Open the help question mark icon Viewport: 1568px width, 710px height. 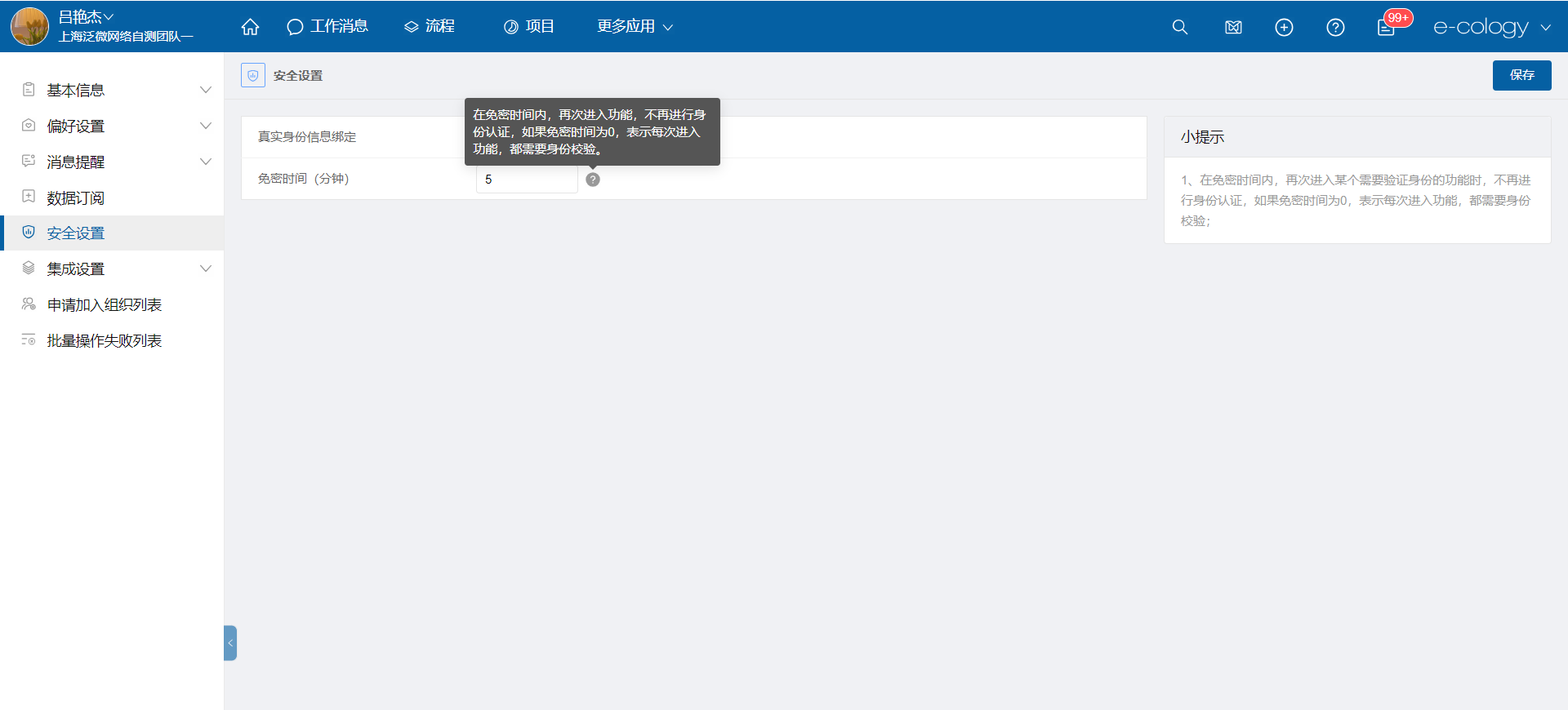coord(1335,27)
